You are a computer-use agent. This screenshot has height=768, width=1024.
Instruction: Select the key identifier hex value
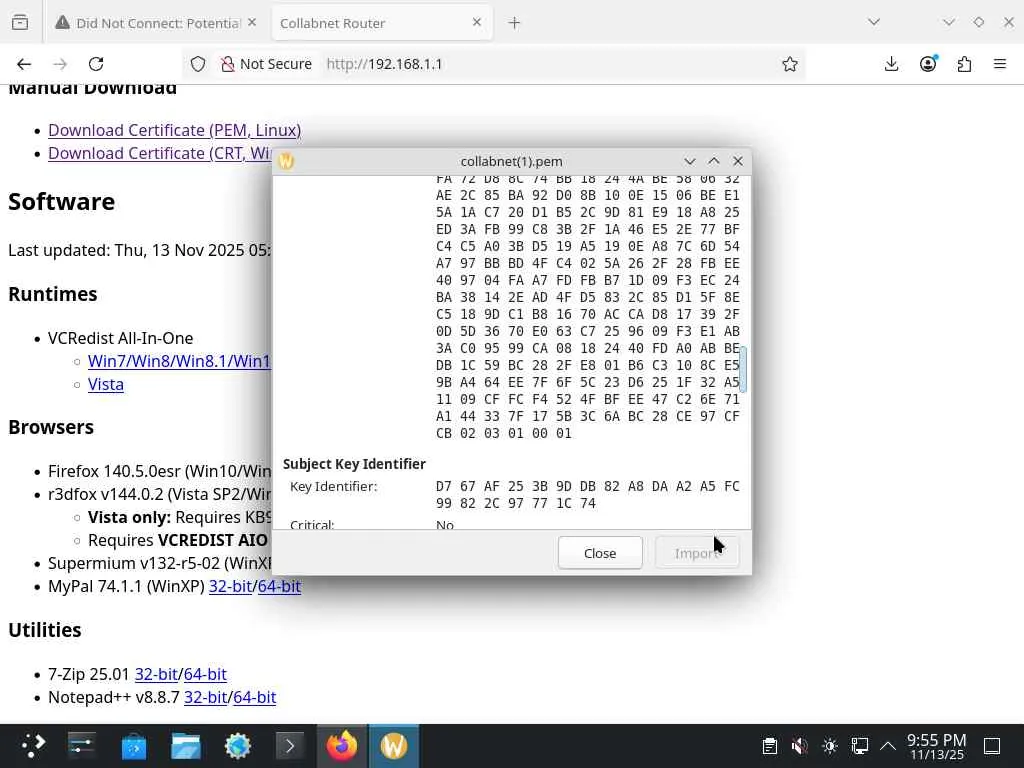588,495
